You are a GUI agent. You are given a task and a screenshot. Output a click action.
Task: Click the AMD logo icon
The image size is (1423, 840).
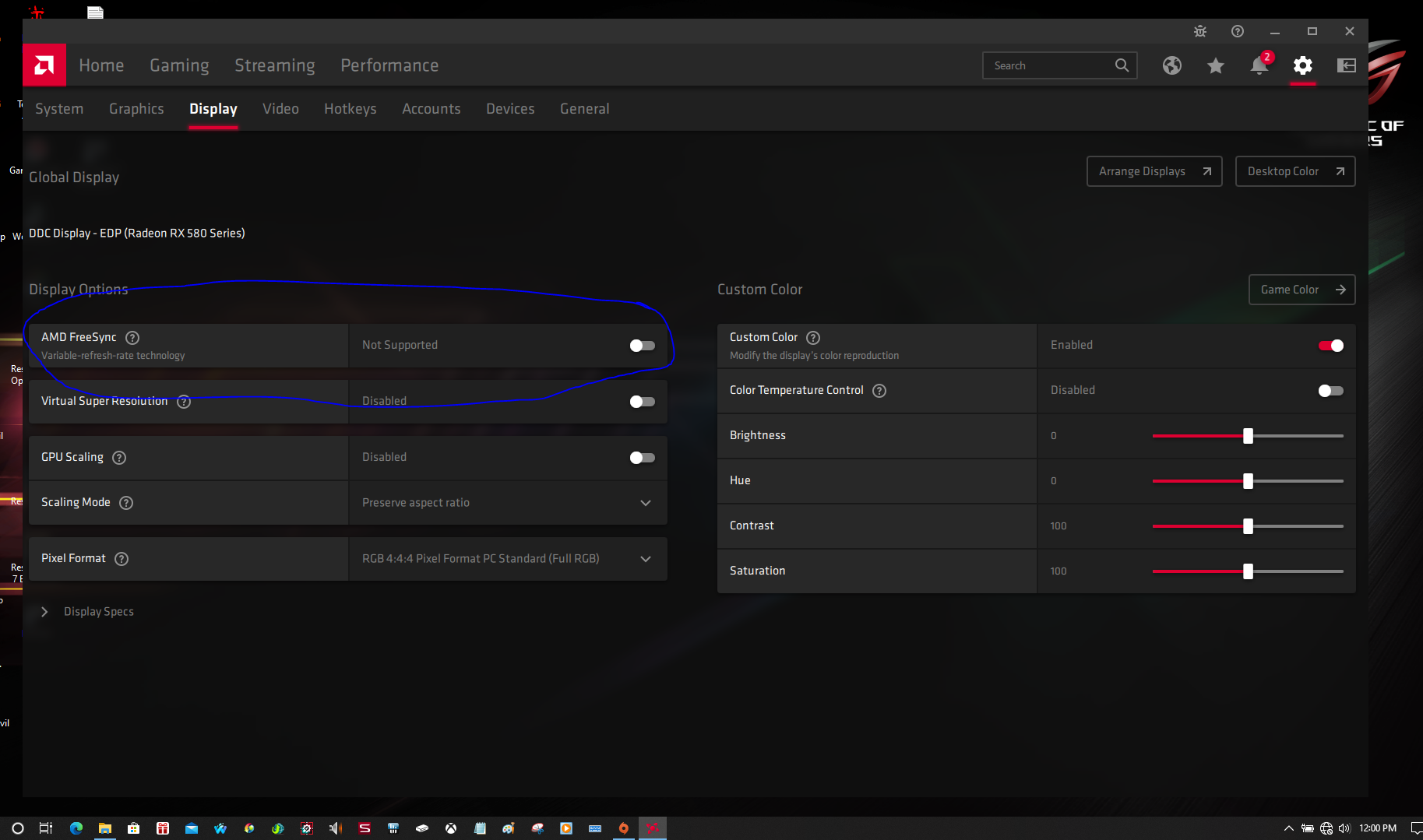pyautogui.click(x=44, y=65)
